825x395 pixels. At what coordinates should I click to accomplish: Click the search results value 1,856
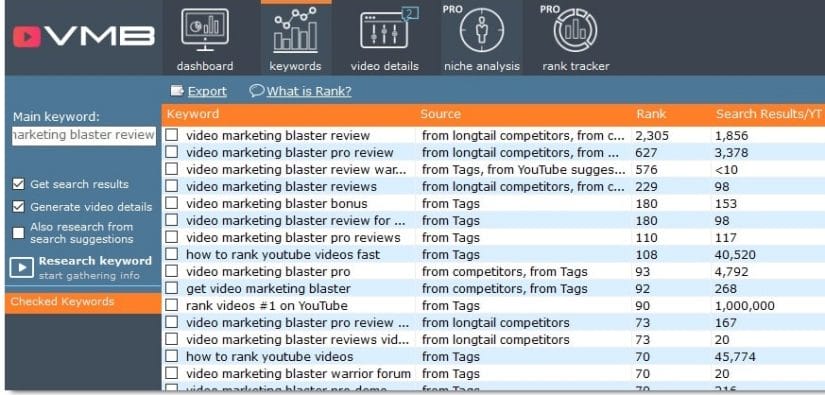click(731, 136)
